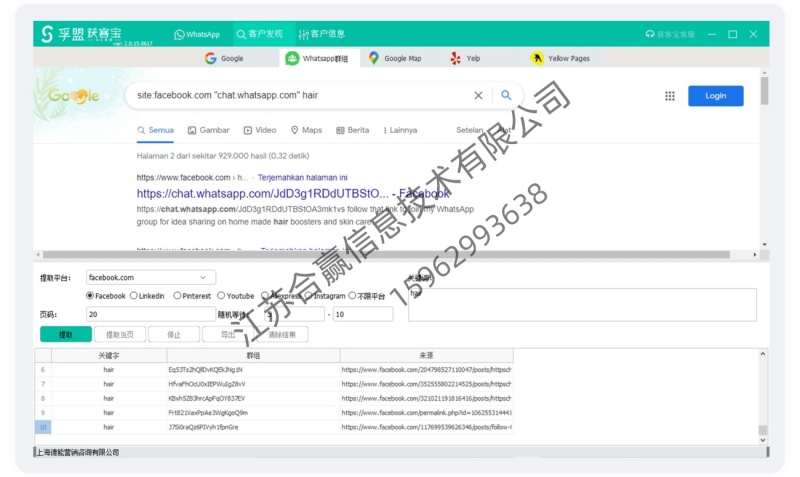
Task: Open the WhatsApp section in top bar
Action: pyautogui.click(x=197, y=35)
